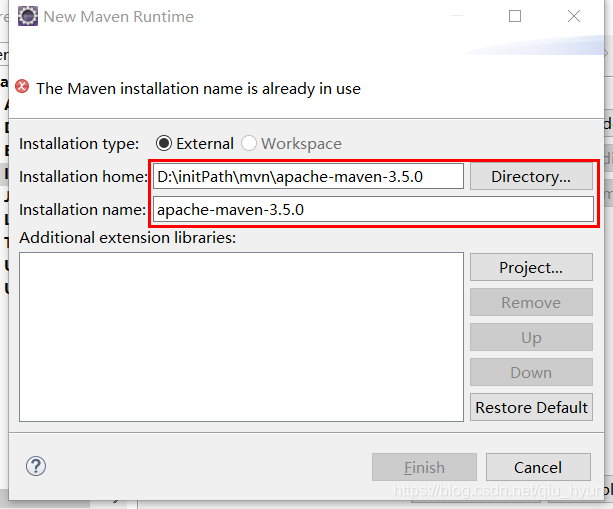Click the Down button
Screen dimensions: 613x509
click(x=531, y=372)
